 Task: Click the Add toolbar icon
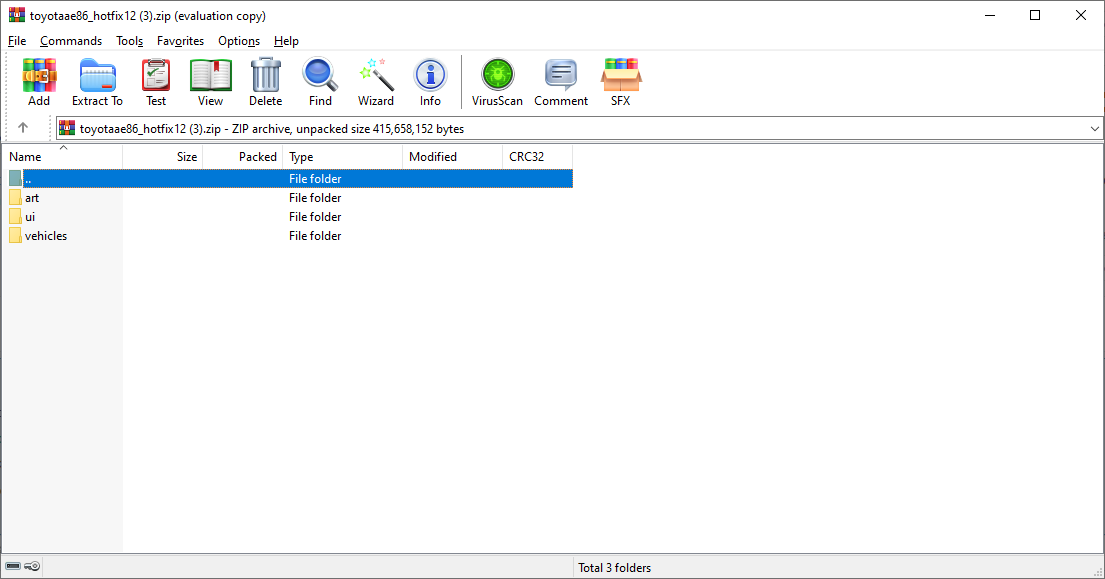tap(39, 75)
